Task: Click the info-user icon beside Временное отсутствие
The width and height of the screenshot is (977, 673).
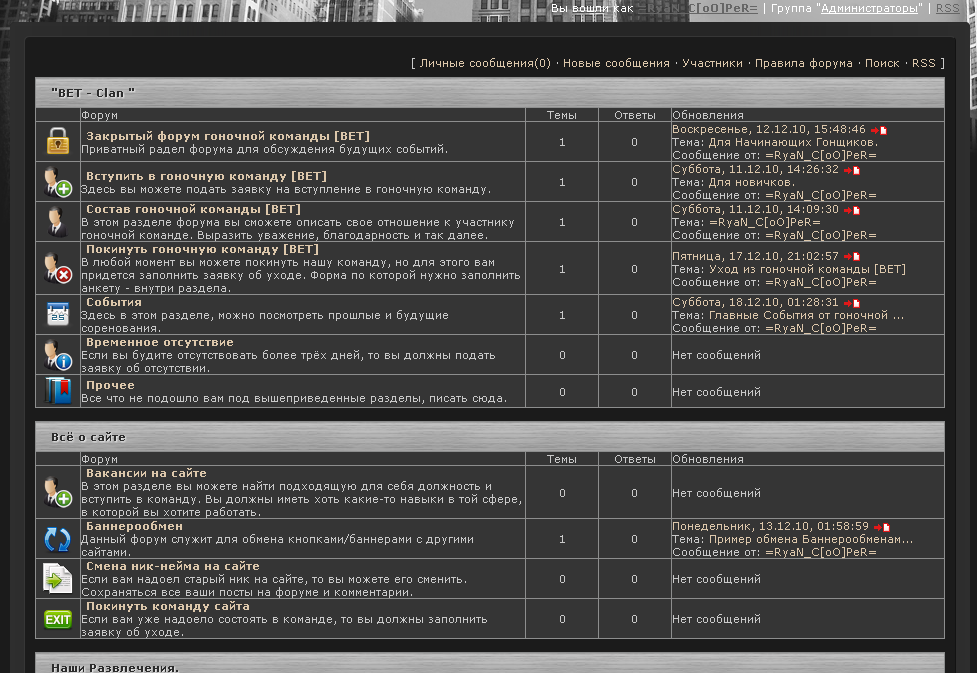Action: tap(58, 355)
